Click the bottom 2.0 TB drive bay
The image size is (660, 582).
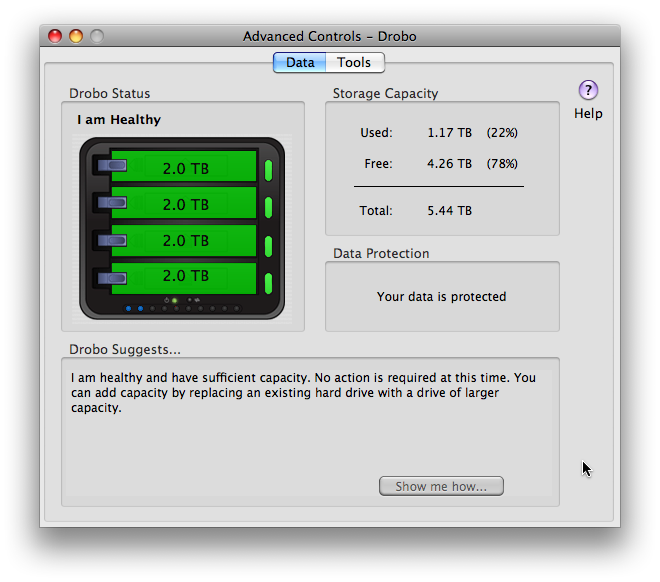coord(185,276)
